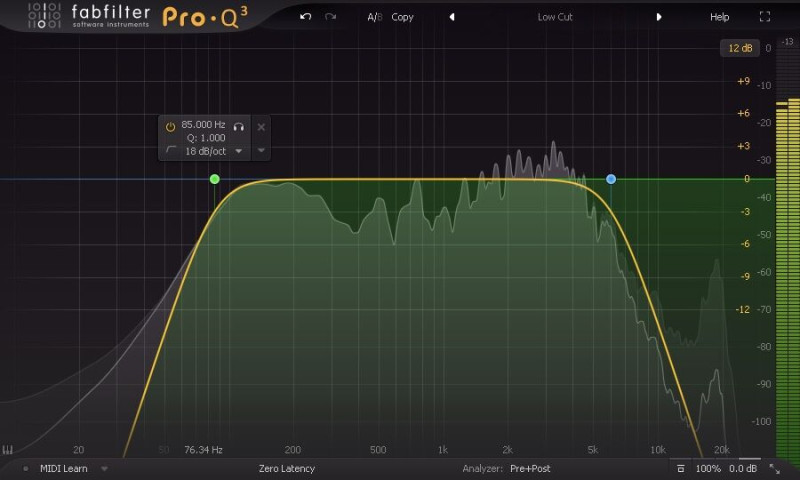Change the Zero Latency processing mode
Viewport: 800px width, 480px height.
click(x=287, y=468)
